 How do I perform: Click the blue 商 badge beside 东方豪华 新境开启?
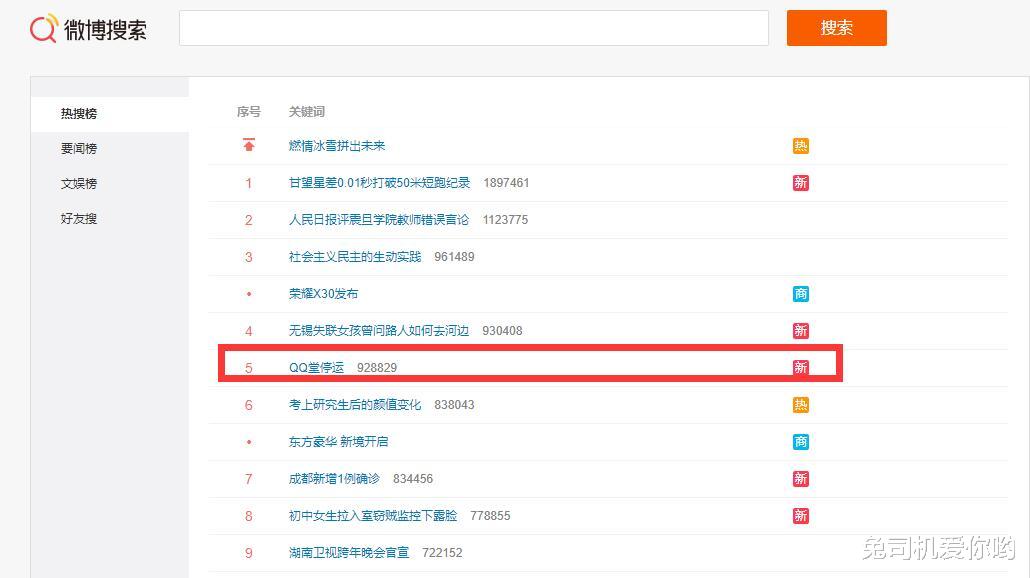[800, 442]
